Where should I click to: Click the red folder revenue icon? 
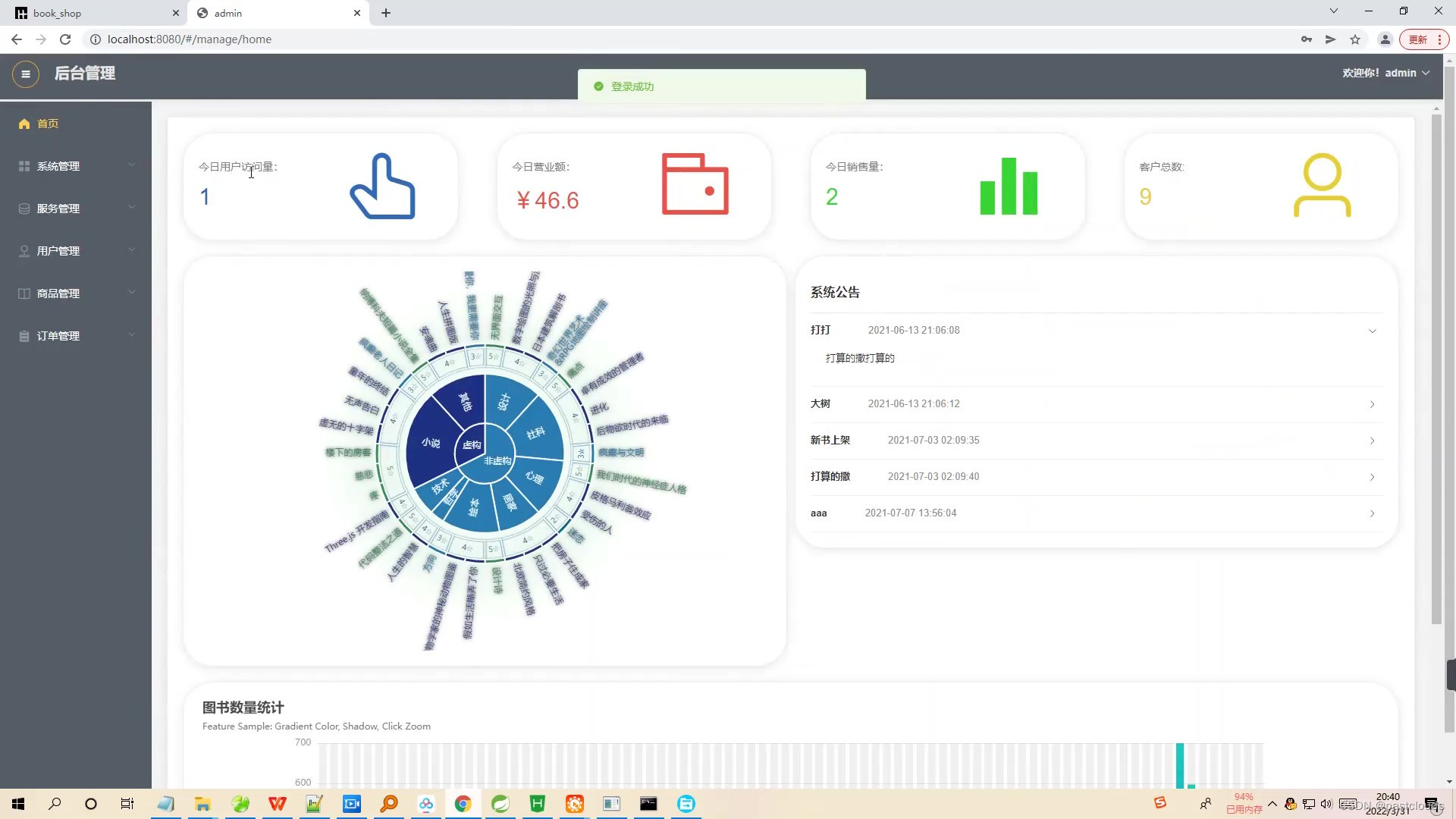pyautogui.click(x=694, y=184)
